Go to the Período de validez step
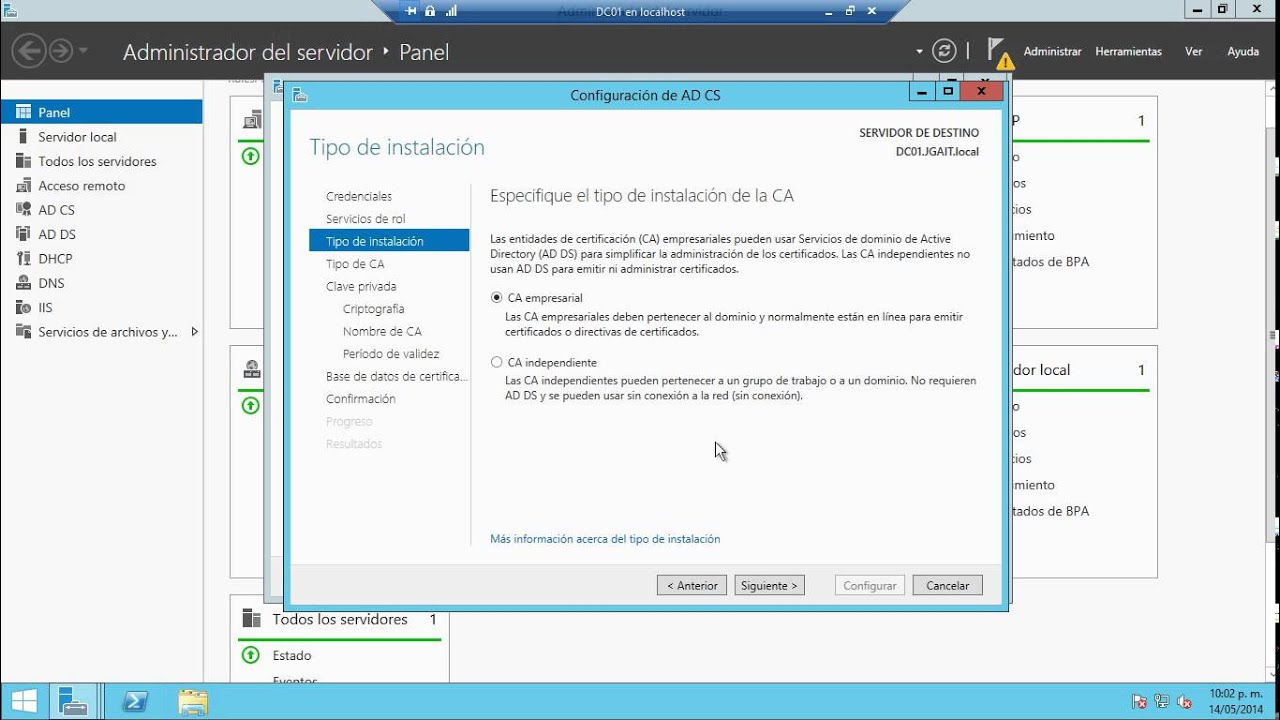This screenshot has height=720, width=1280. click(391, 354)
